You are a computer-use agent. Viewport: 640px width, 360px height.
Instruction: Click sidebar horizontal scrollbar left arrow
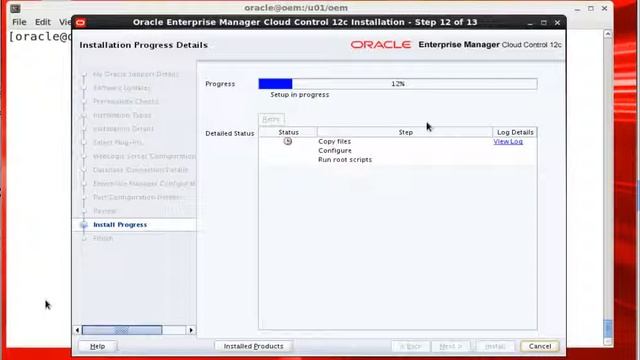coord(78,330)
